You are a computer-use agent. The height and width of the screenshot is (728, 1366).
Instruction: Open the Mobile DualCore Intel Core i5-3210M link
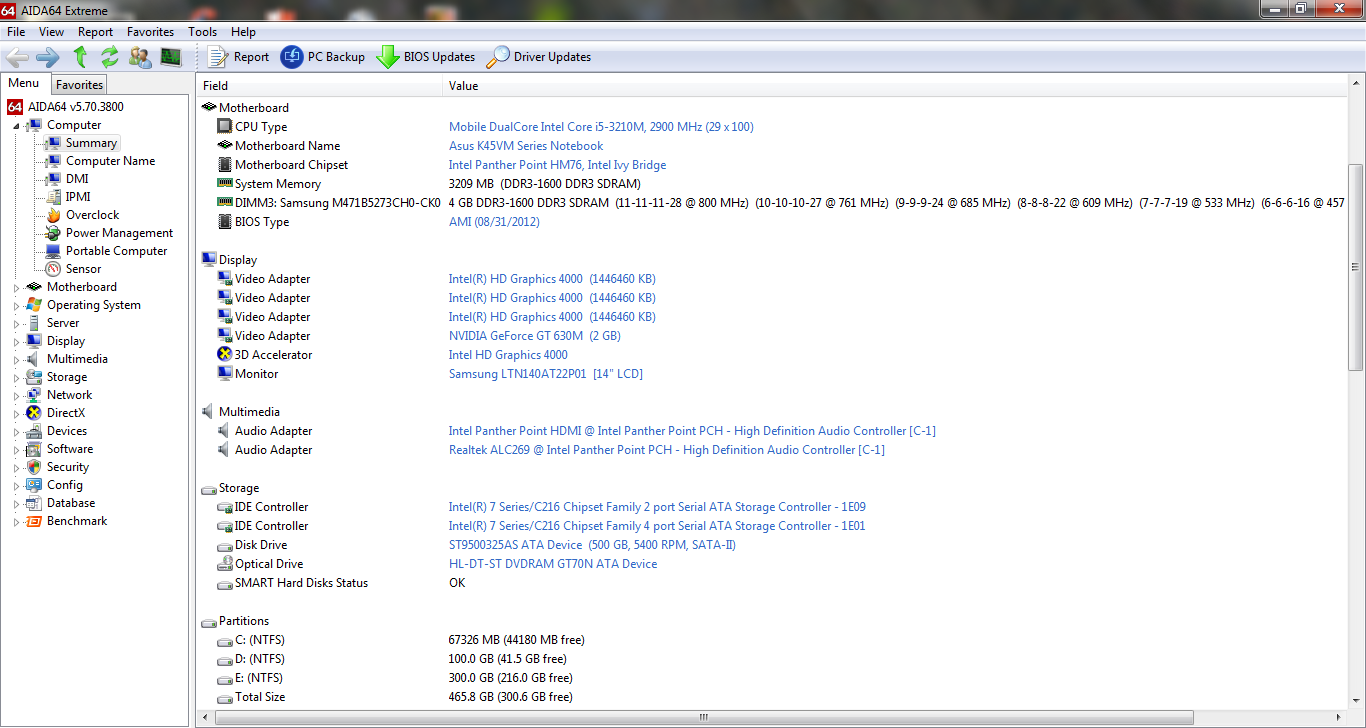(x=601, y=127)
